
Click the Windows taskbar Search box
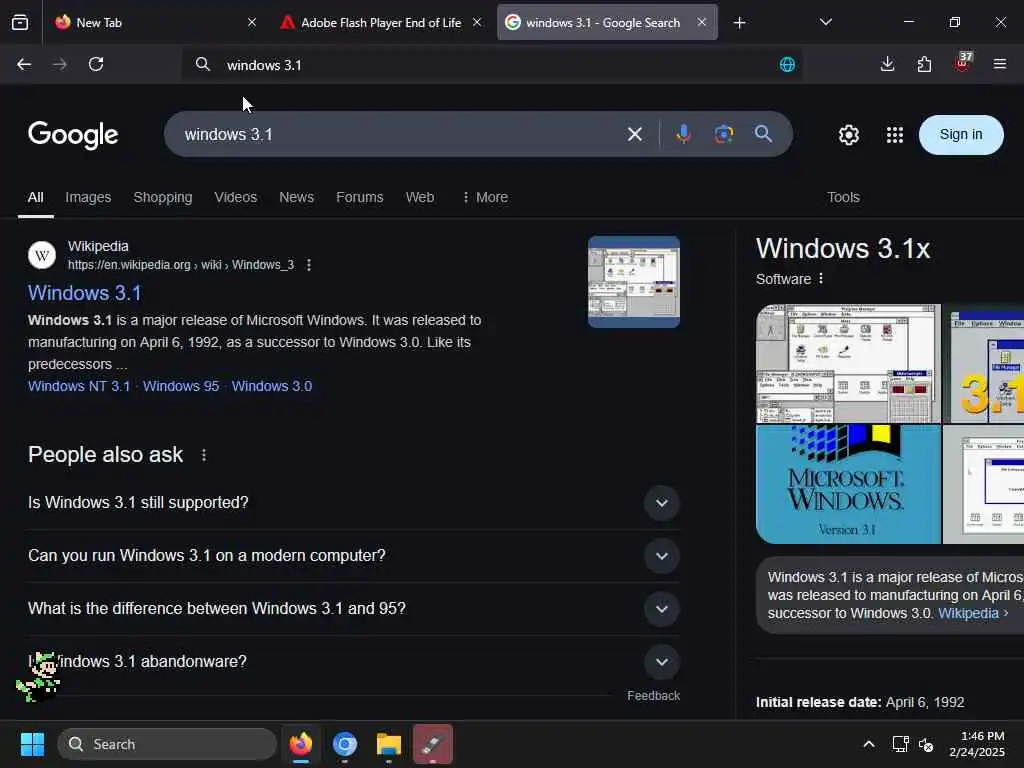(x=167, y=744)
